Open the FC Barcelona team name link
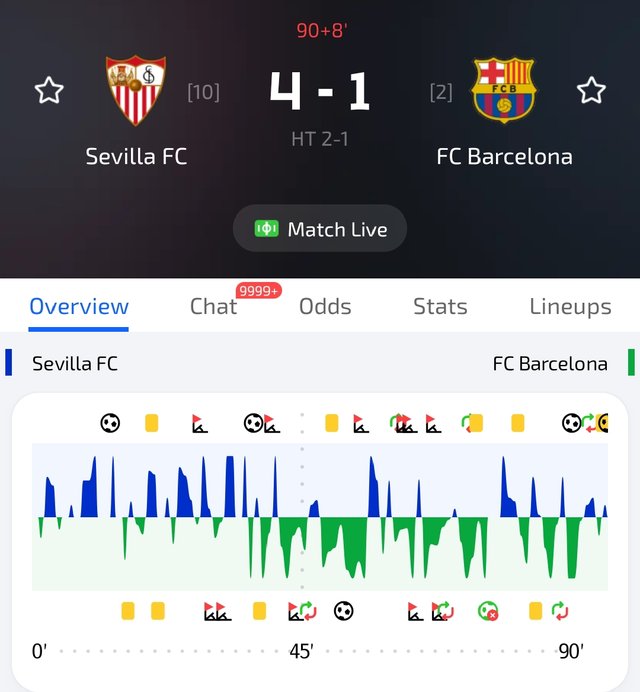 click(x=504, y=156)
